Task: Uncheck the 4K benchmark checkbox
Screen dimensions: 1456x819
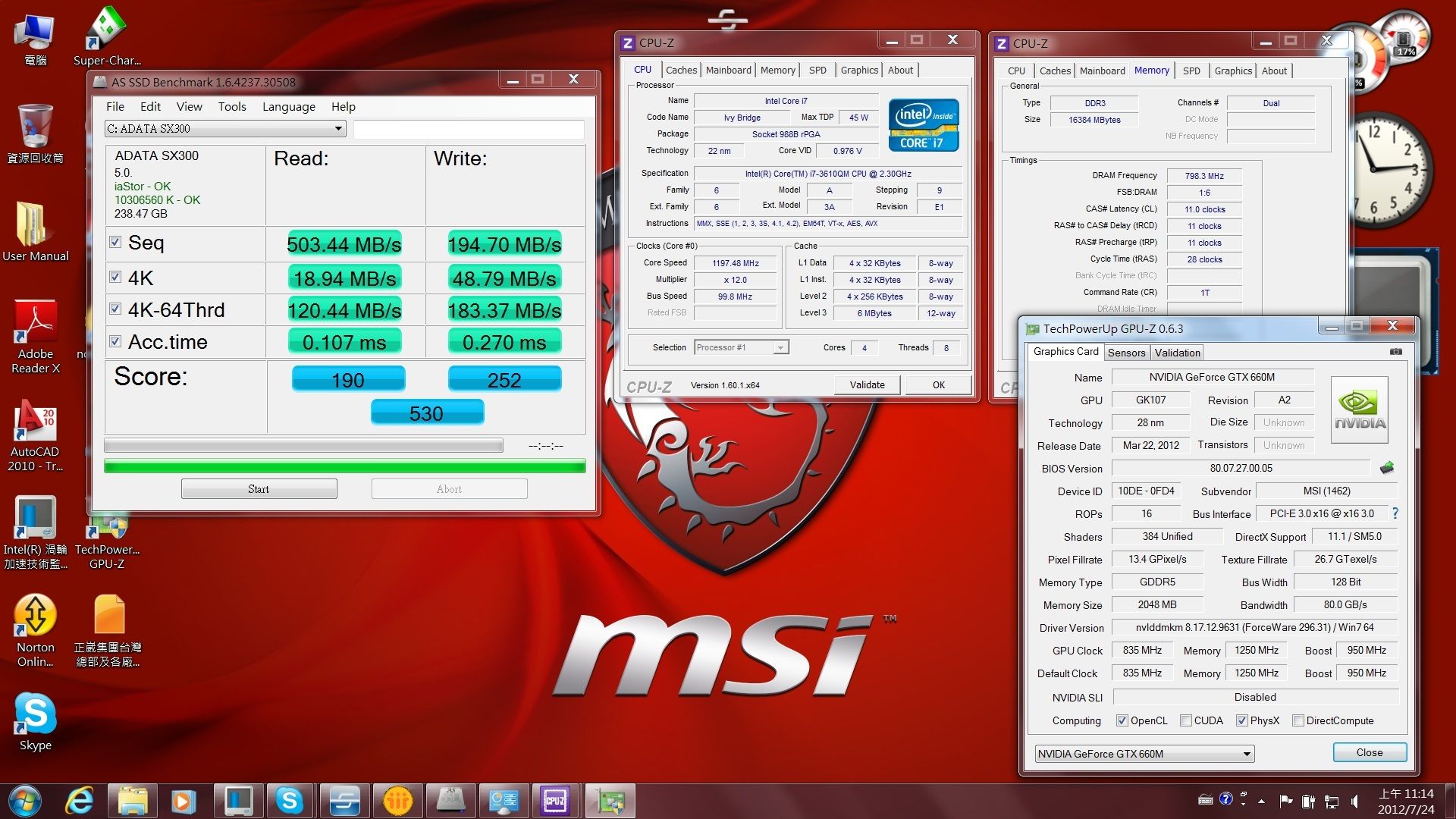Action: (x=115, y=278)
